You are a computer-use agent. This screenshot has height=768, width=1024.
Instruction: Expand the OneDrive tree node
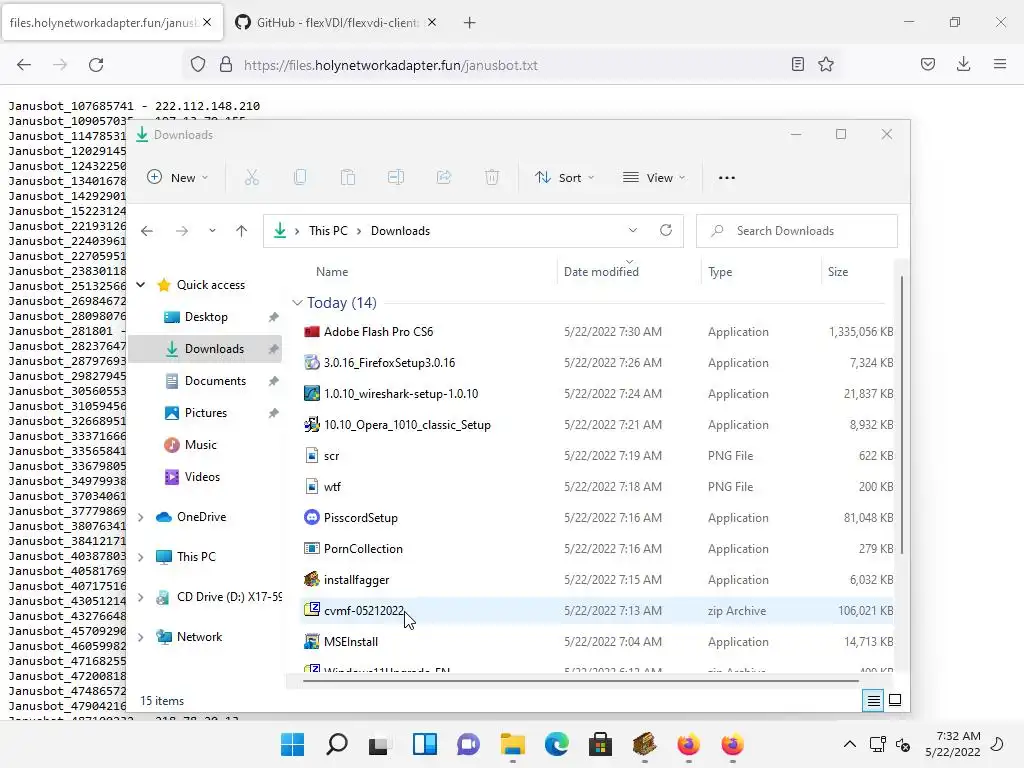click(x=140, y=517)
